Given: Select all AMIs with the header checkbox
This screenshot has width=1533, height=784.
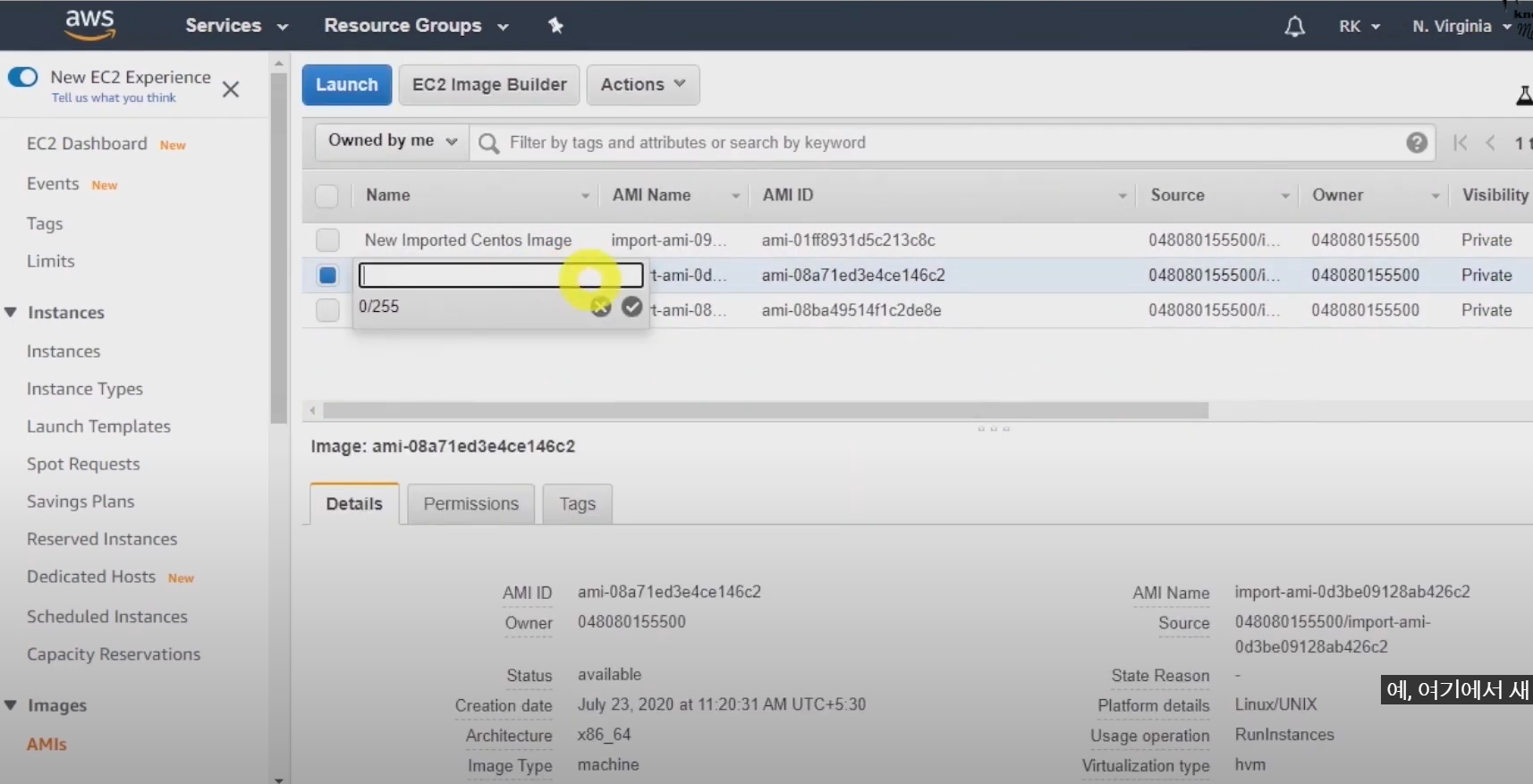Looking at the screenshot, I should pyautogui.click(x=327, y=196).
